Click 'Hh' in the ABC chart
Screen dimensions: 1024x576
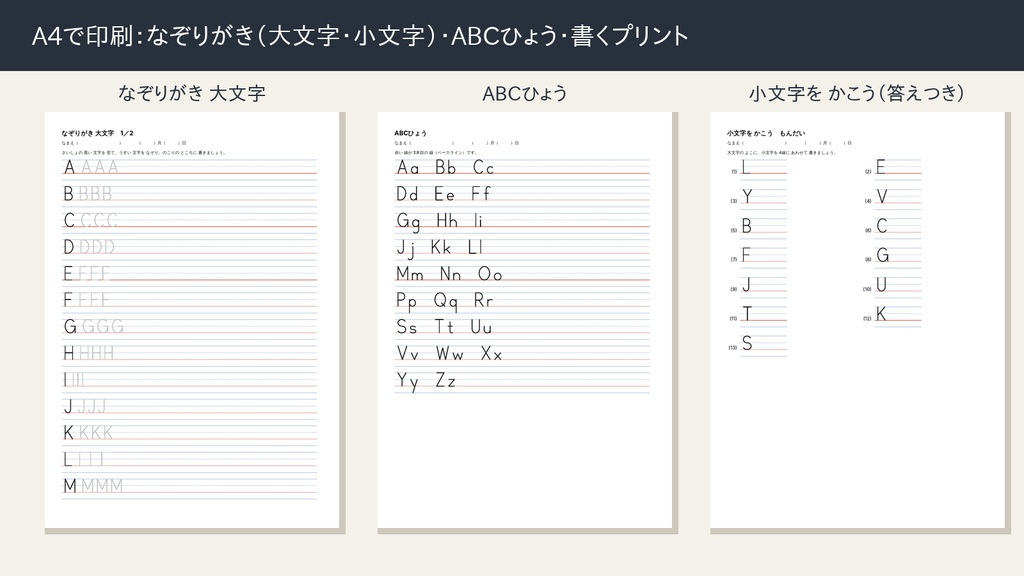coord(447,221)
